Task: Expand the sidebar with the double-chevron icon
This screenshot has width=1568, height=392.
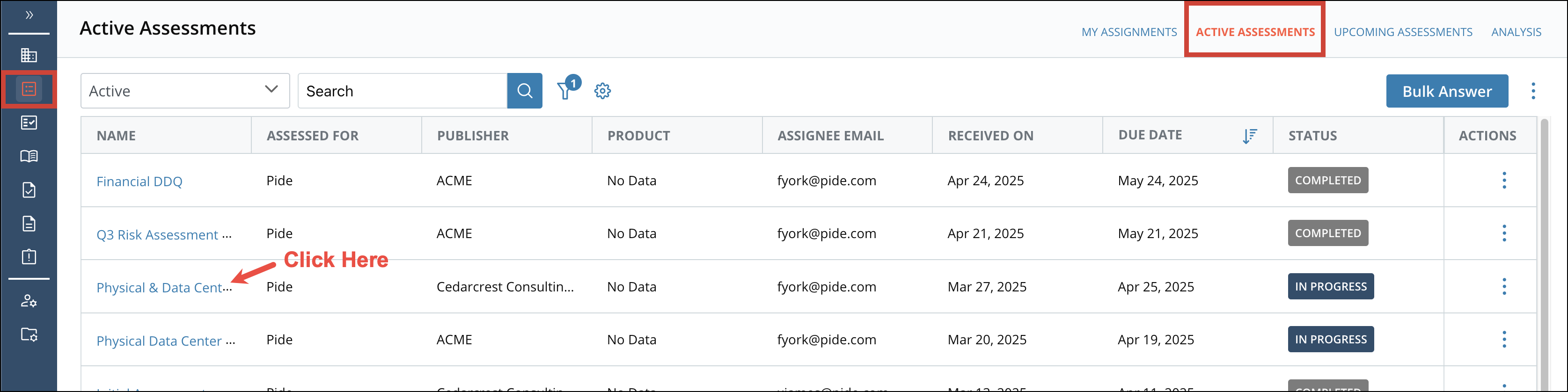Action: (29, 15)
